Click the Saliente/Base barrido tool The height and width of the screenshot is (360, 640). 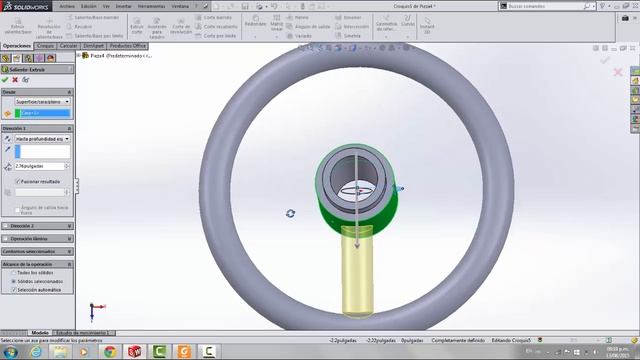point(93,18)
